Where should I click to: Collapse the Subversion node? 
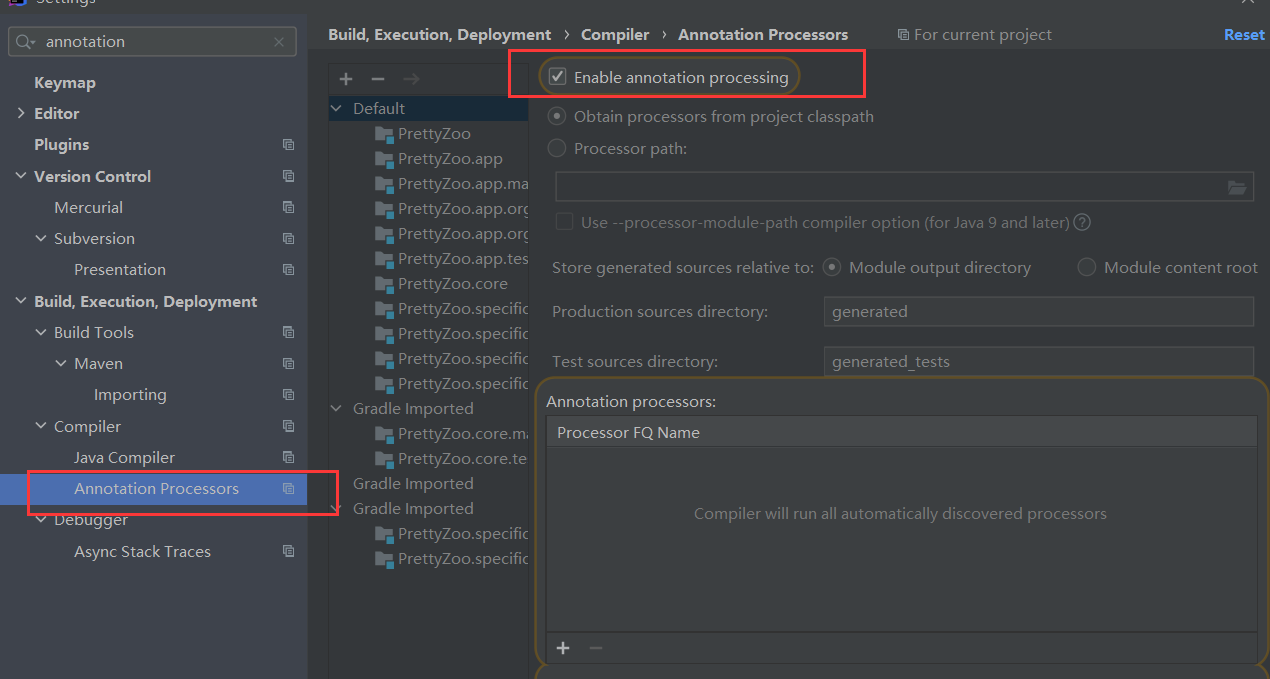coord(41,239)
